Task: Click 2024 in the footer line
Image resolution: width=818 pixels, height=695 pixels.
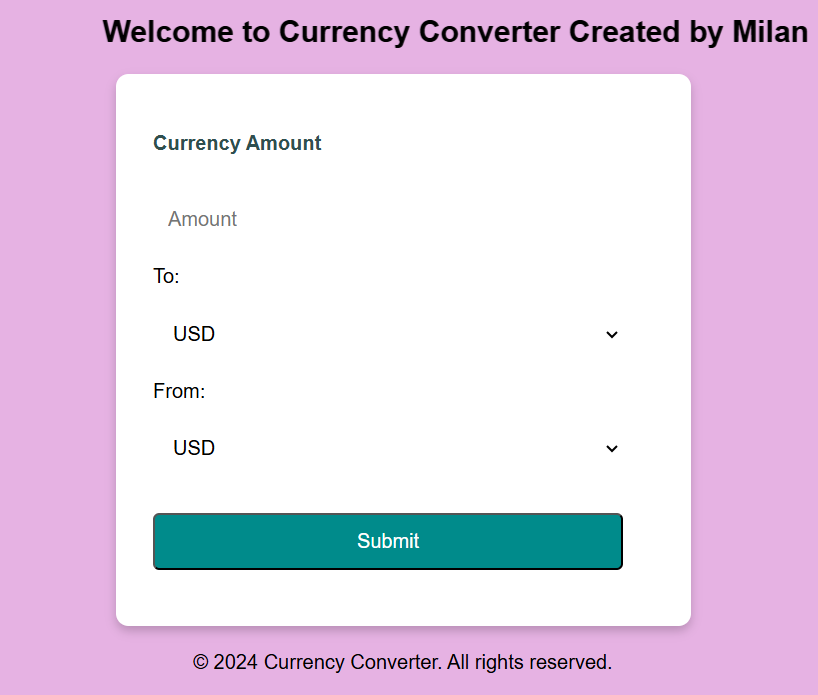Action: pos(235,662)
